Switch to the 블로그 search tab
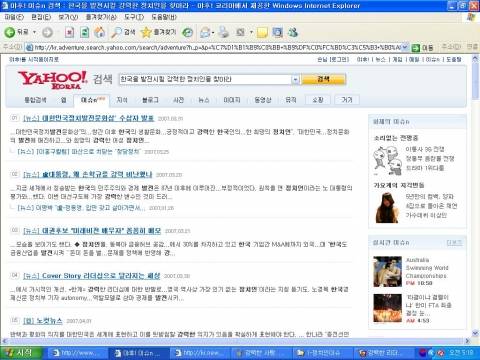 pyautogui.click(x=150, y=100)
